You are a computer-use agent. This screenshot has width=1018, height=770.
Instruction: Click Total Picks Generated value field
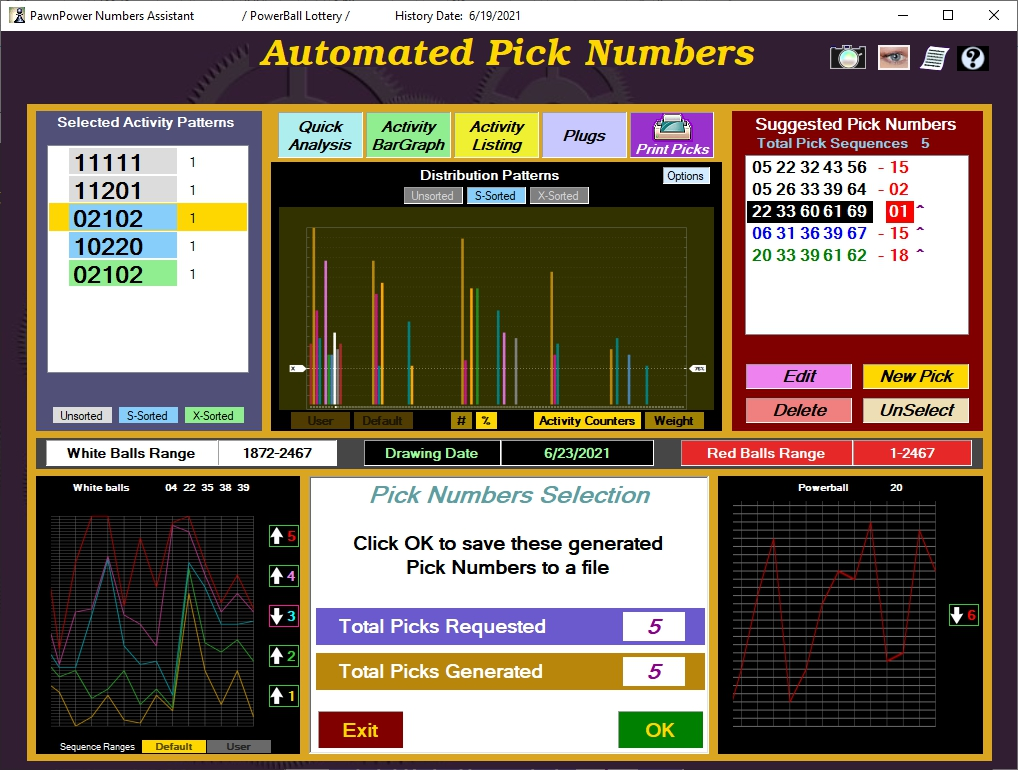pyautogui.click(x=654, y=671)
